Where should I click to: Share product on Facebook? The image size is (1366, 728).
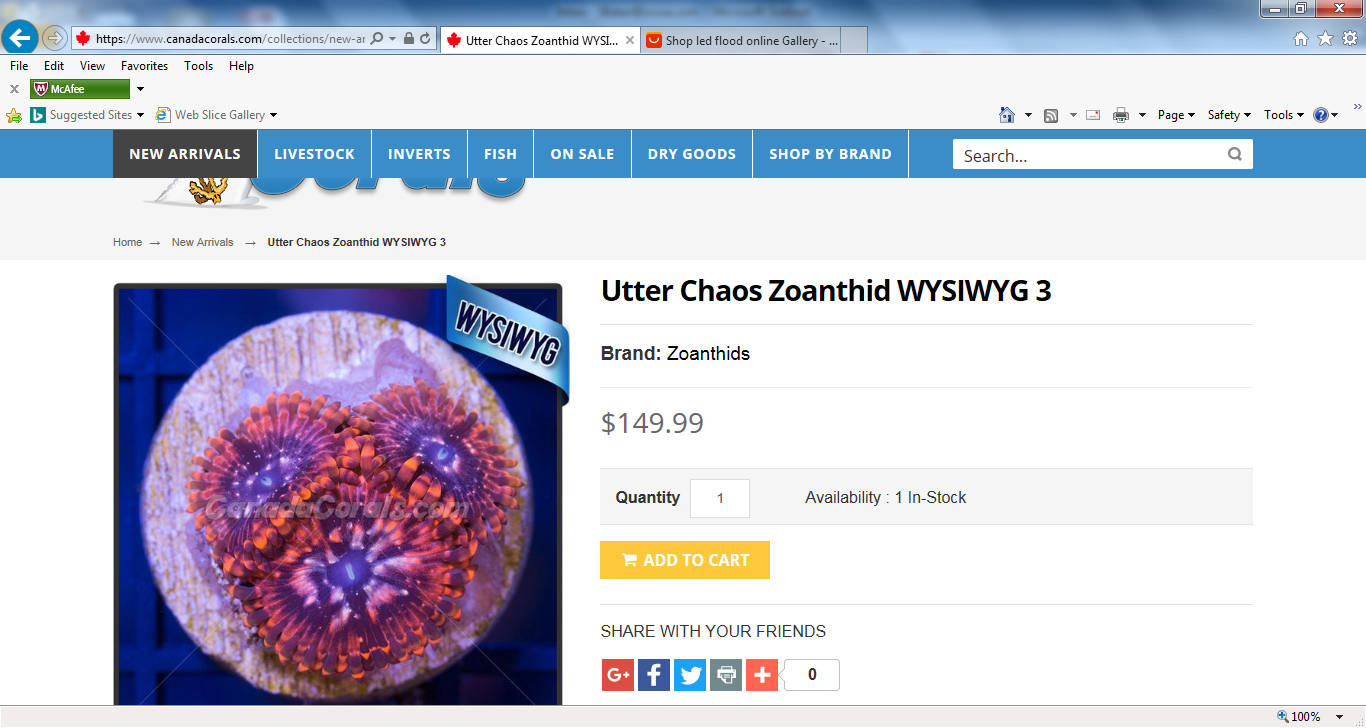pyautogui.click(x=653, y=675)
